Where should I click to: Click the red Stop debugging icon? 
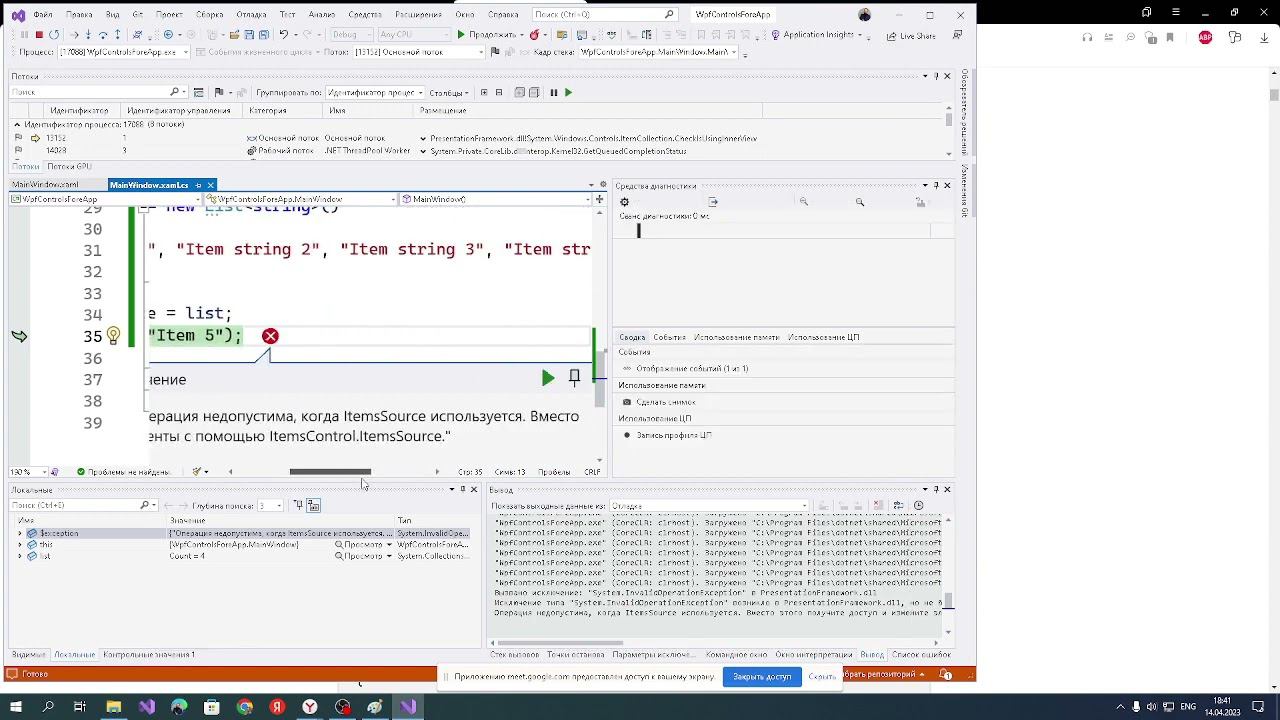pyautogui.click(x=39, y=35)
